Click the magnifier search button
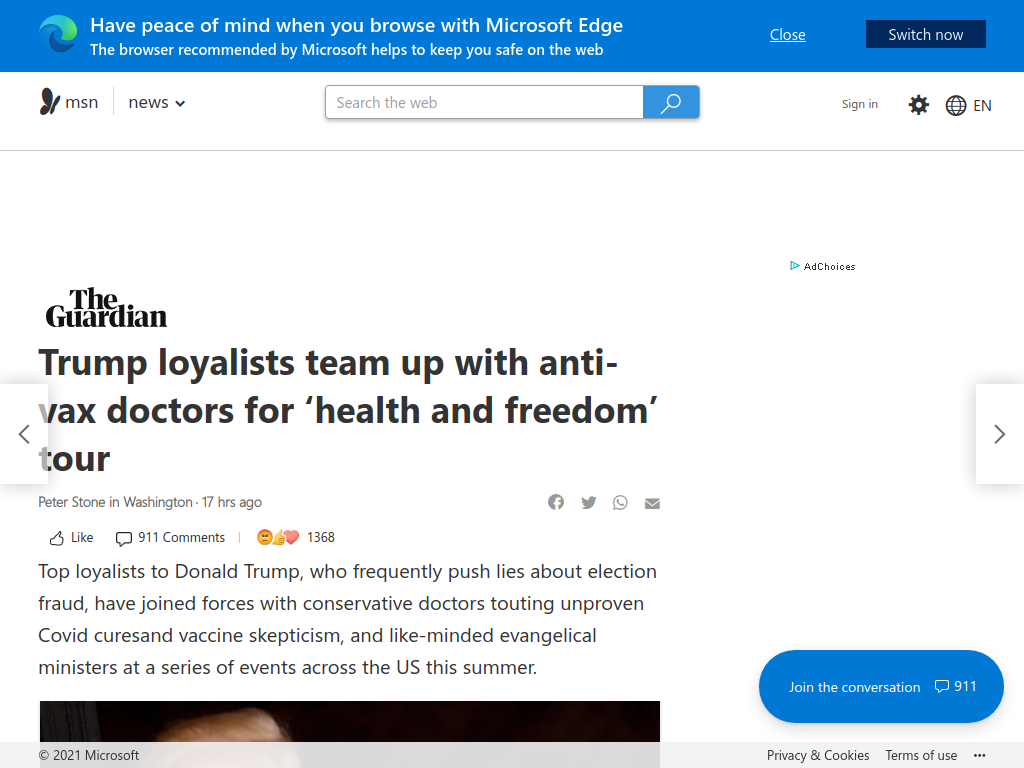 click(671, 103)
